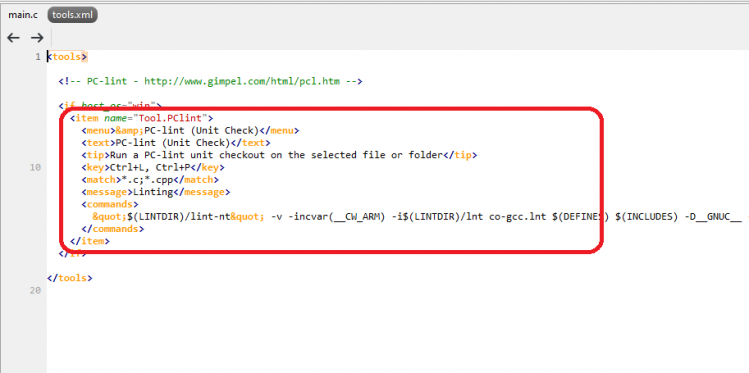Click the opening <commands> tag
The image size is (749, 373).
point(110,204)
